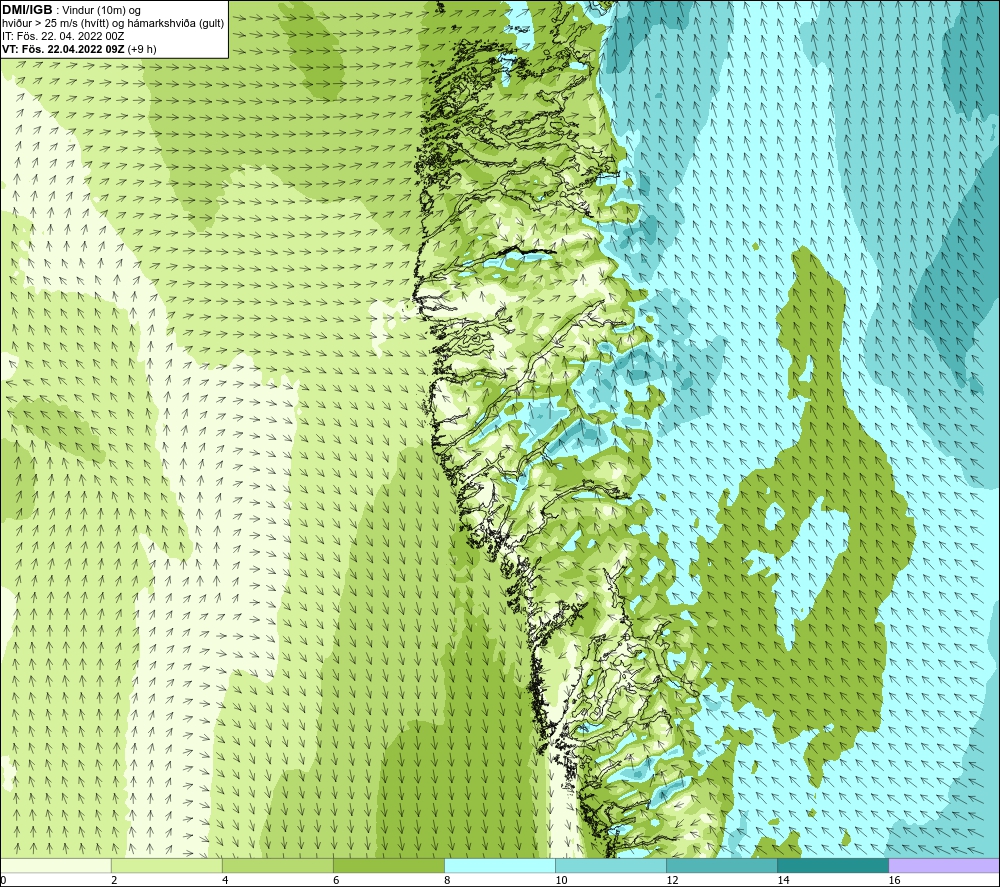This screenshot has height=887, width=1000.
Task: Click the legend scale label '16'
Action: (x=894, y=881)
